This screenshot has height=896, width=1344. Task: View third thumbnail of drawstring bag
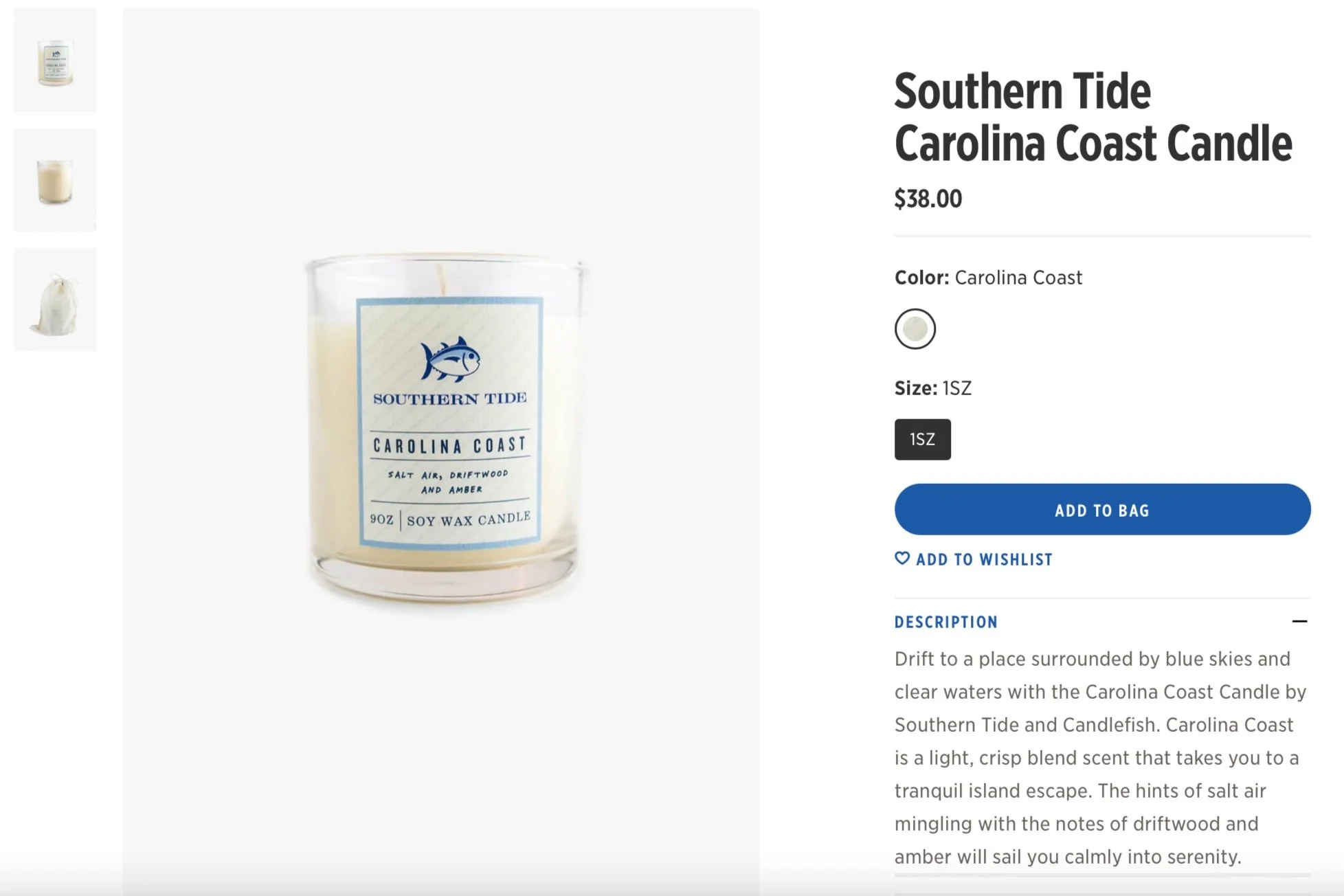coord(55,300)
